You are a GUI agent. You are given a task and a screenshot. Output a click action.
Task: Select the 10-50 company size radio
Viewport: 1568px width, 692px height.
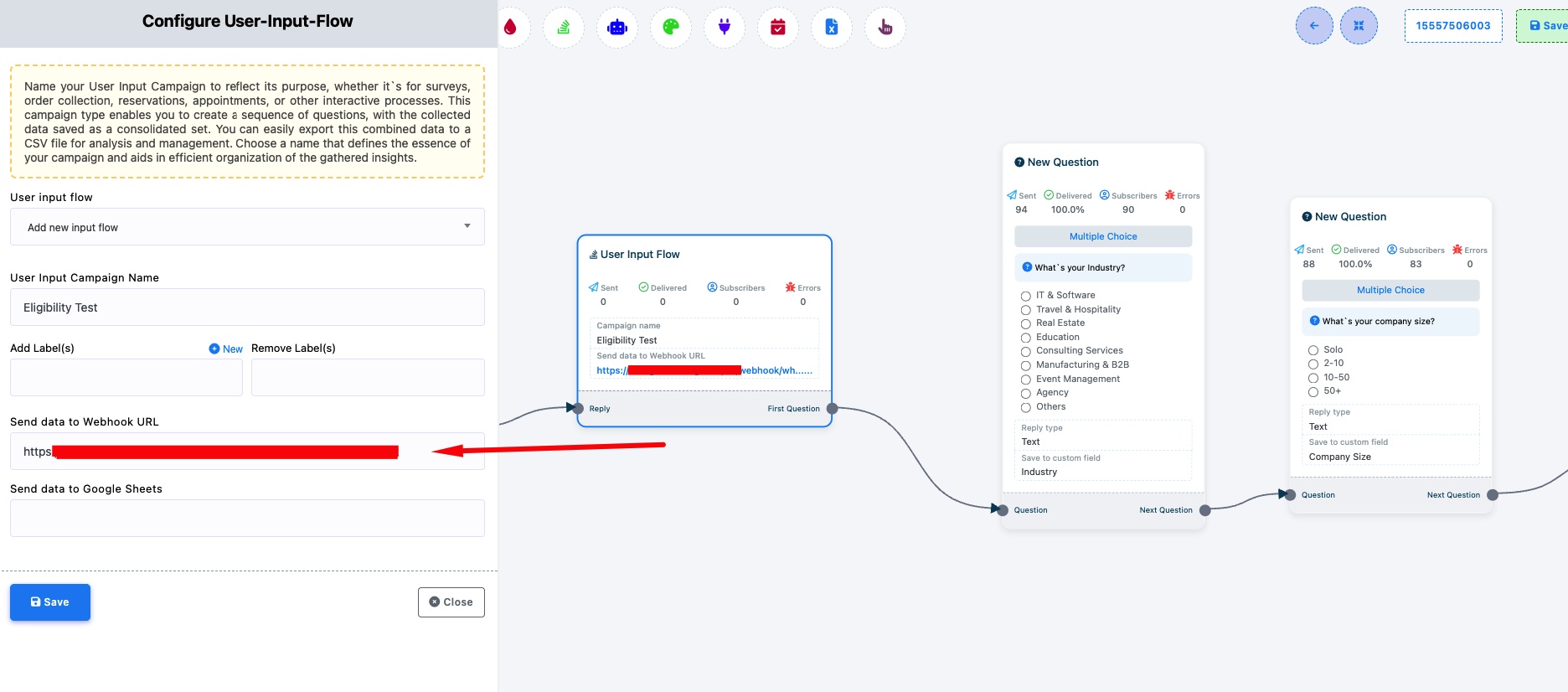click(1313, 378)
